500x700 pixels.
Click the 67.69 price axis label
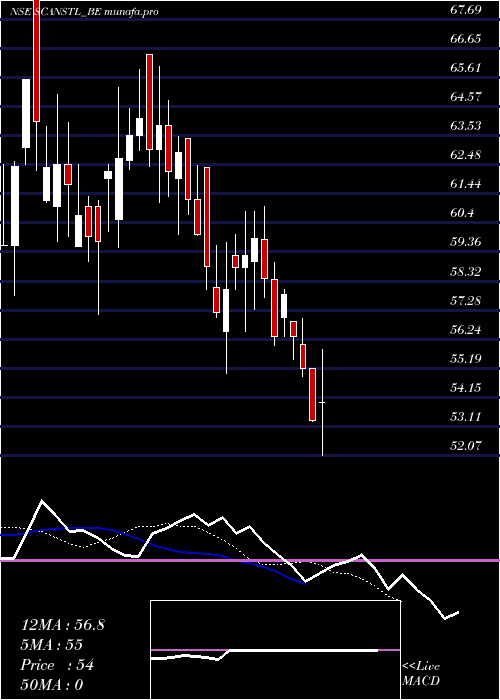[466, 10]
